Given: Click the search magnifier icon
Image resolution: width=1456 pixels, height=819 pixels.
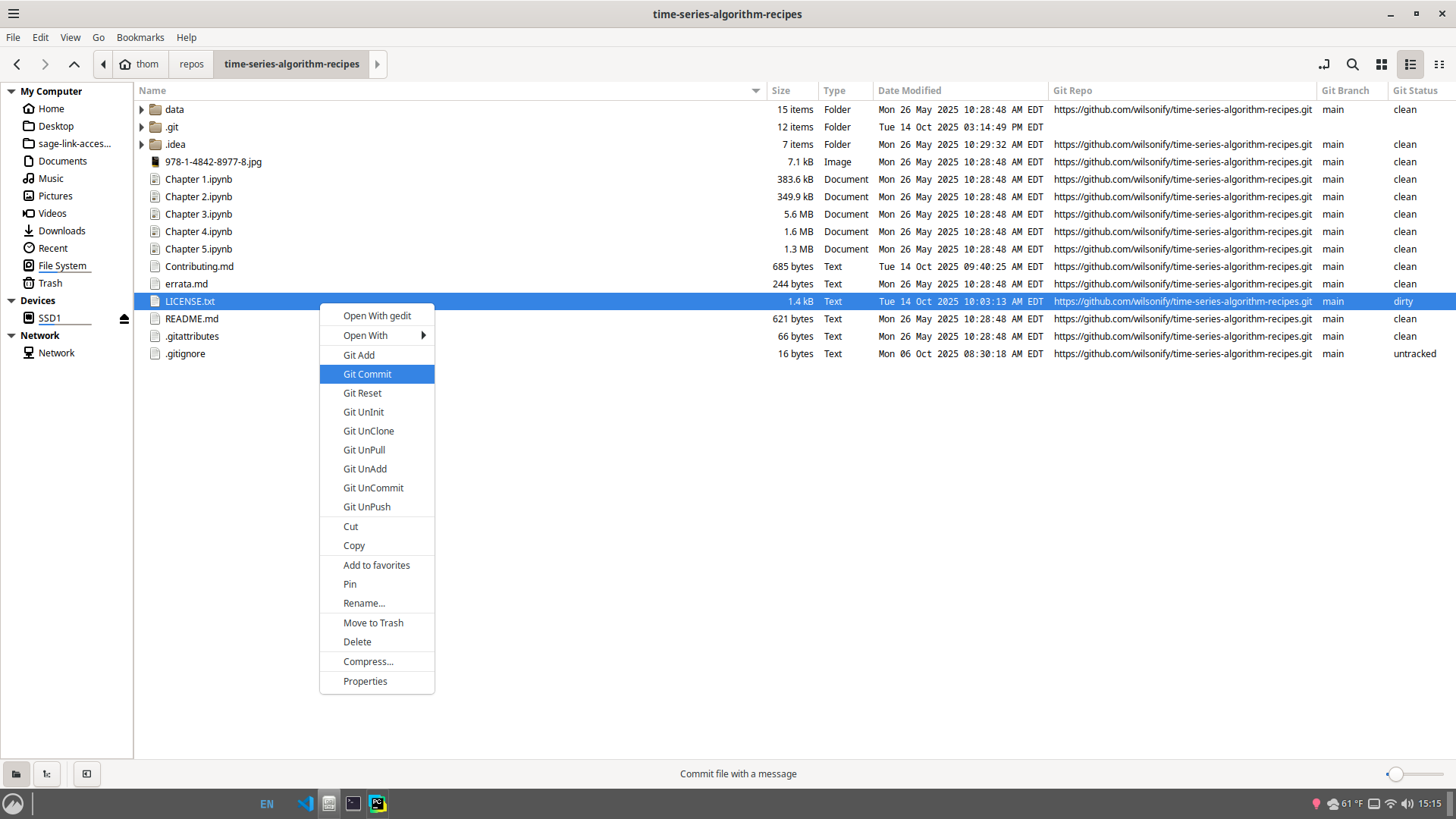Looking at the screenshot, I should (x=1352, y=64).
